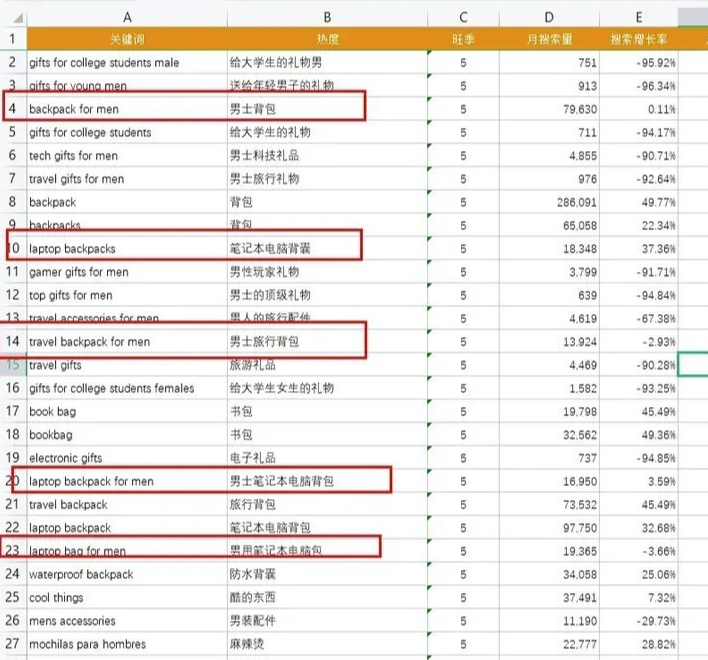Select cell 'laptop backpack for men'
The height and width of the screenshot is (660, 708).
point(127,481)
